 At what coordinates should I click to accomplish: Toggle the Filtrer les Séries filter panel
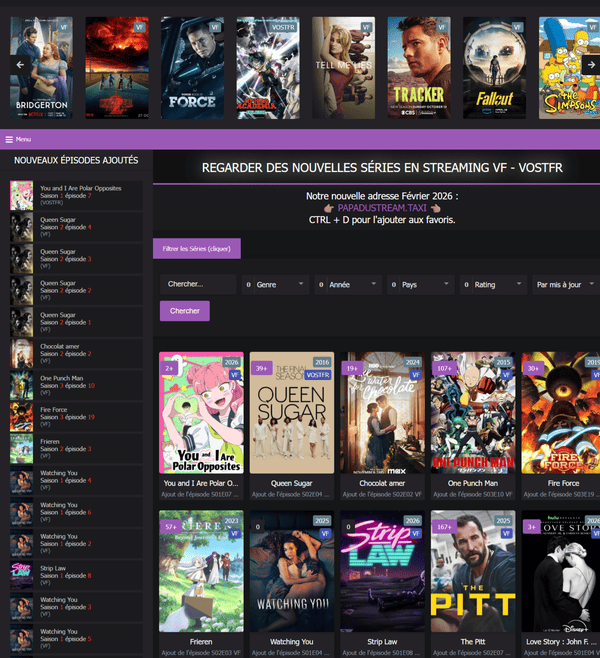click(x=197, y=248)
